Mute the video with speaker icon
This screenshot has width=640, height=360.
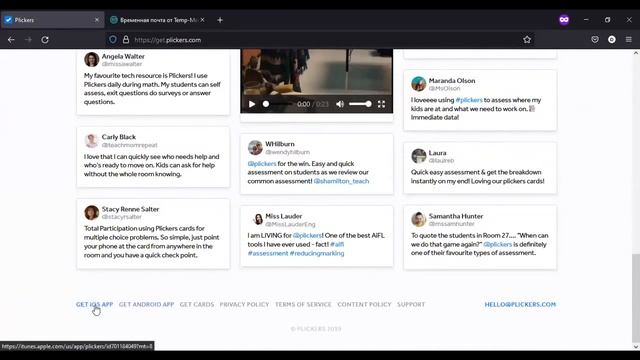tap(340, 104)
